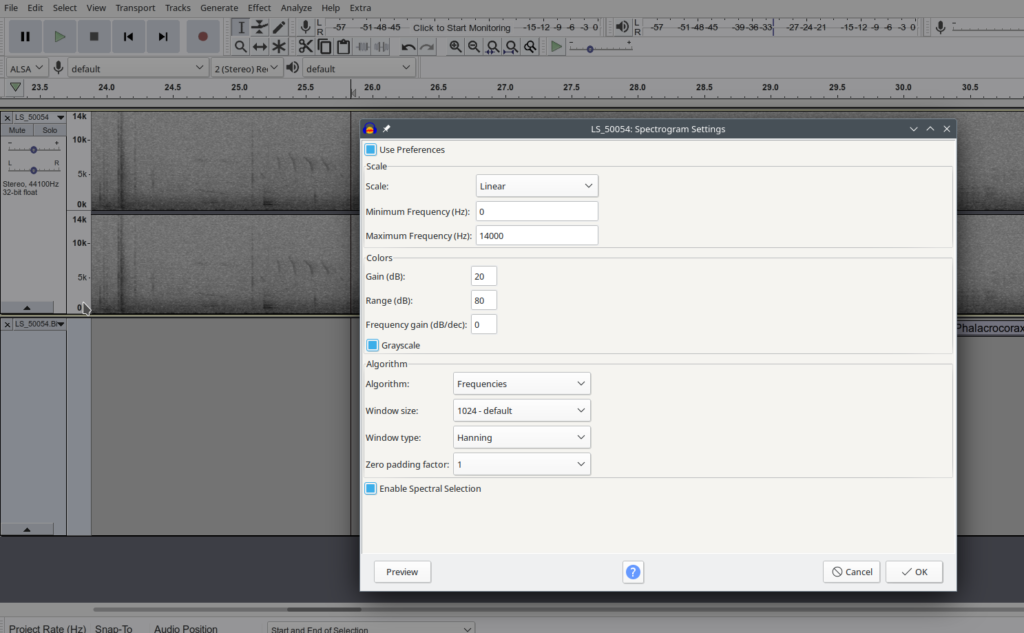Image resolution: width=1024 pixels, height=633 pixels.
Task: Click the Maximum Frequency (Hz) field
Action: pyautogui.click(x=537, y=236)
